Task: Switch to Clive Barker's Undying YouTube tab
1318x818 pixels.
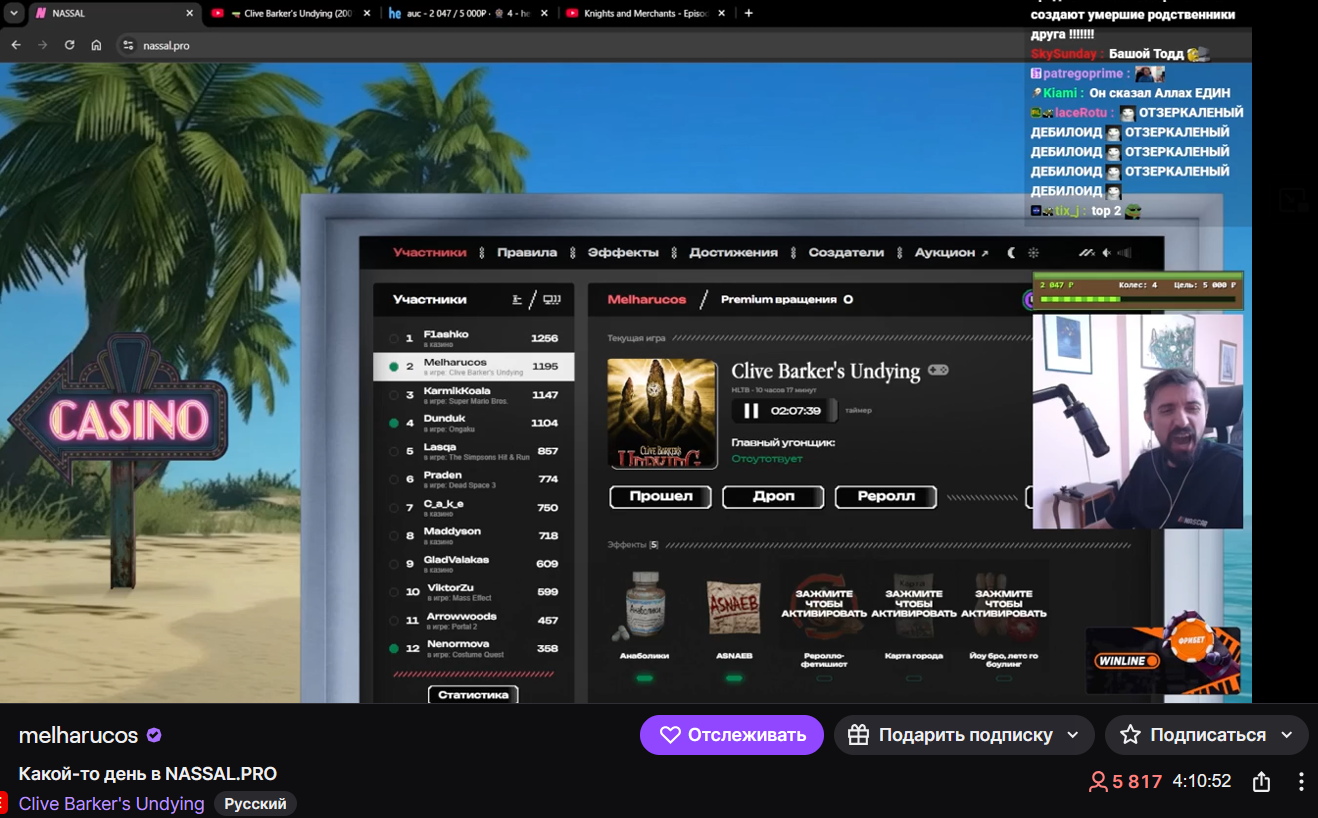Action: point(291,13)
